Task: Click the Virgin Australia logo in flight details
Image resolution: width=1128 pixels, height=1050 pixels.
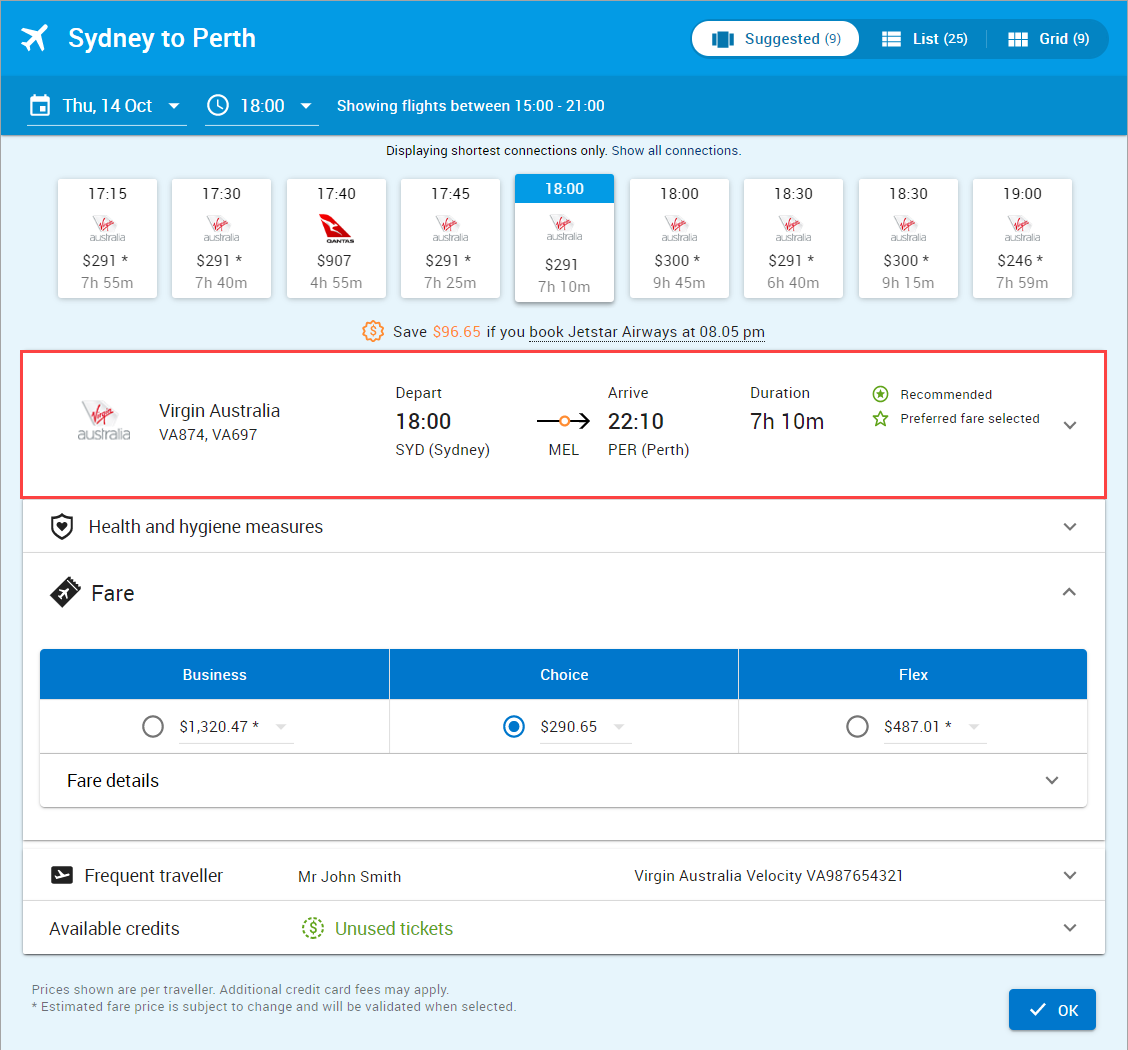Action: tap(104, 421)
